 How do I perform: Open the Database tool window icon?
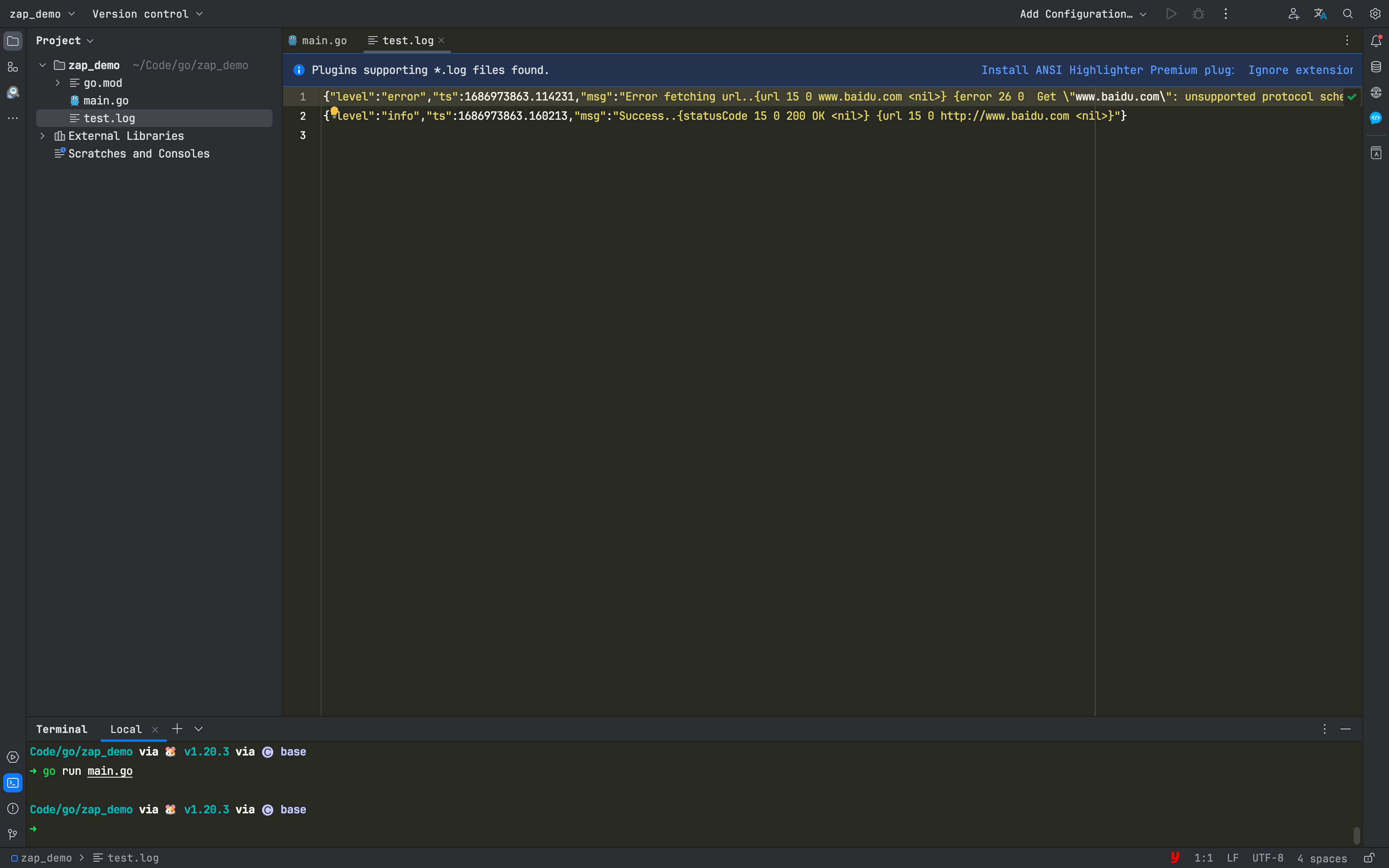click(x=1376, y=67)
